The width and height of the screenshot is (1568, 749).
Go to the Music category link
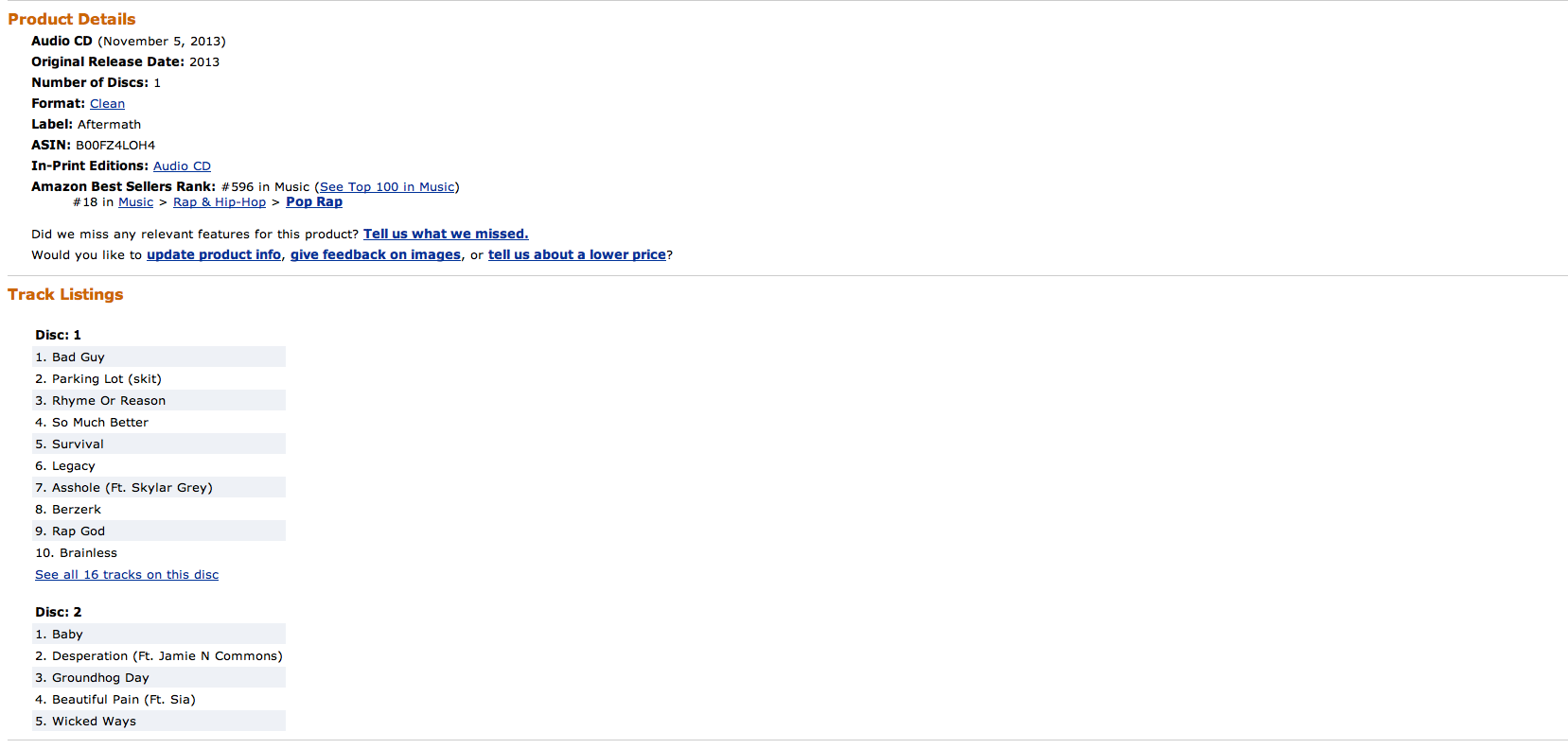(x=135, y=202)
